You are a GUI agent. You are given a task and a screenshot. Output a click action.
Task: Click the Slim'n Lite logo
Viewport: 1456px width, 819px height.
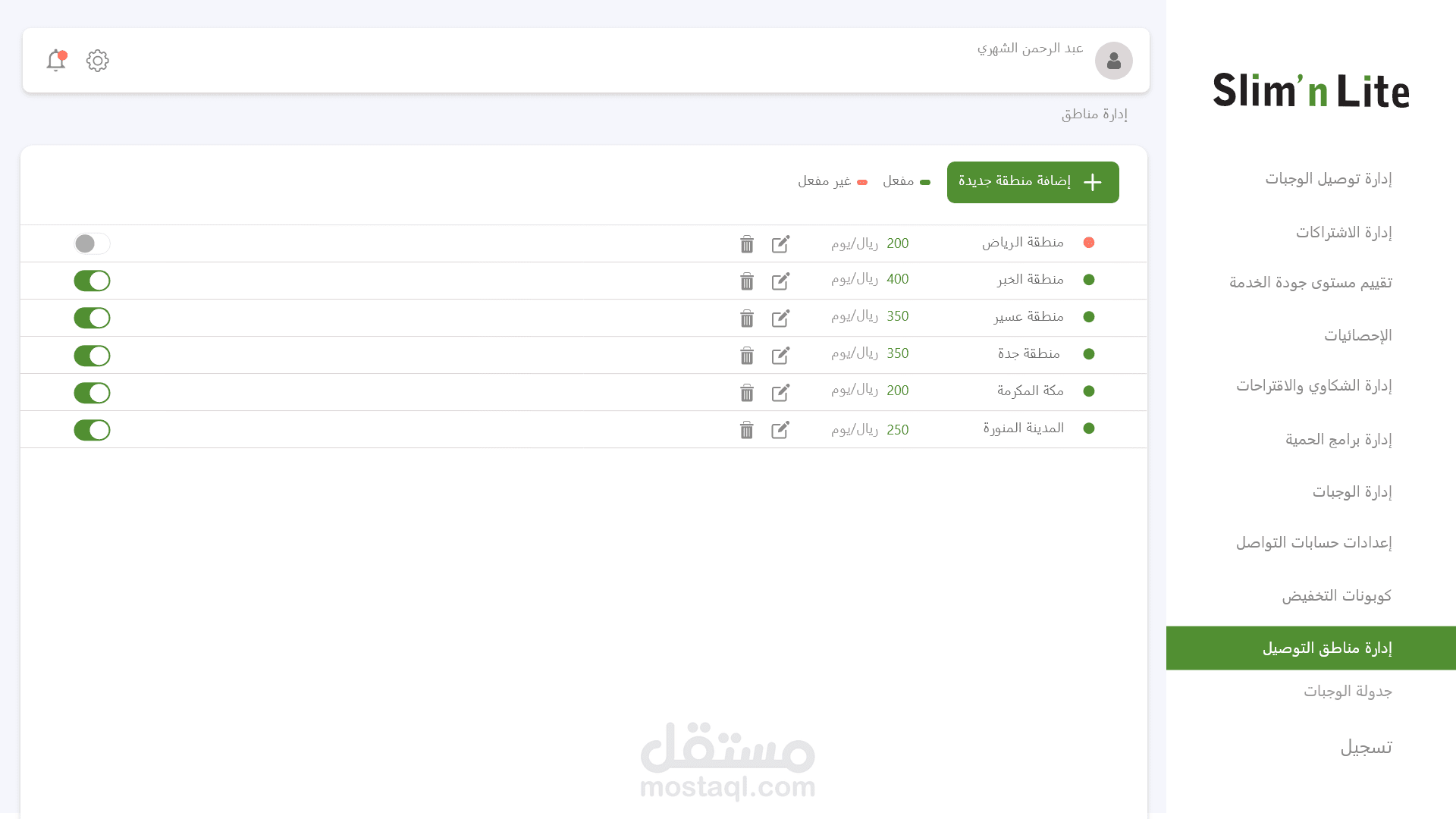pyautogui.click(x=1310, y=91)
